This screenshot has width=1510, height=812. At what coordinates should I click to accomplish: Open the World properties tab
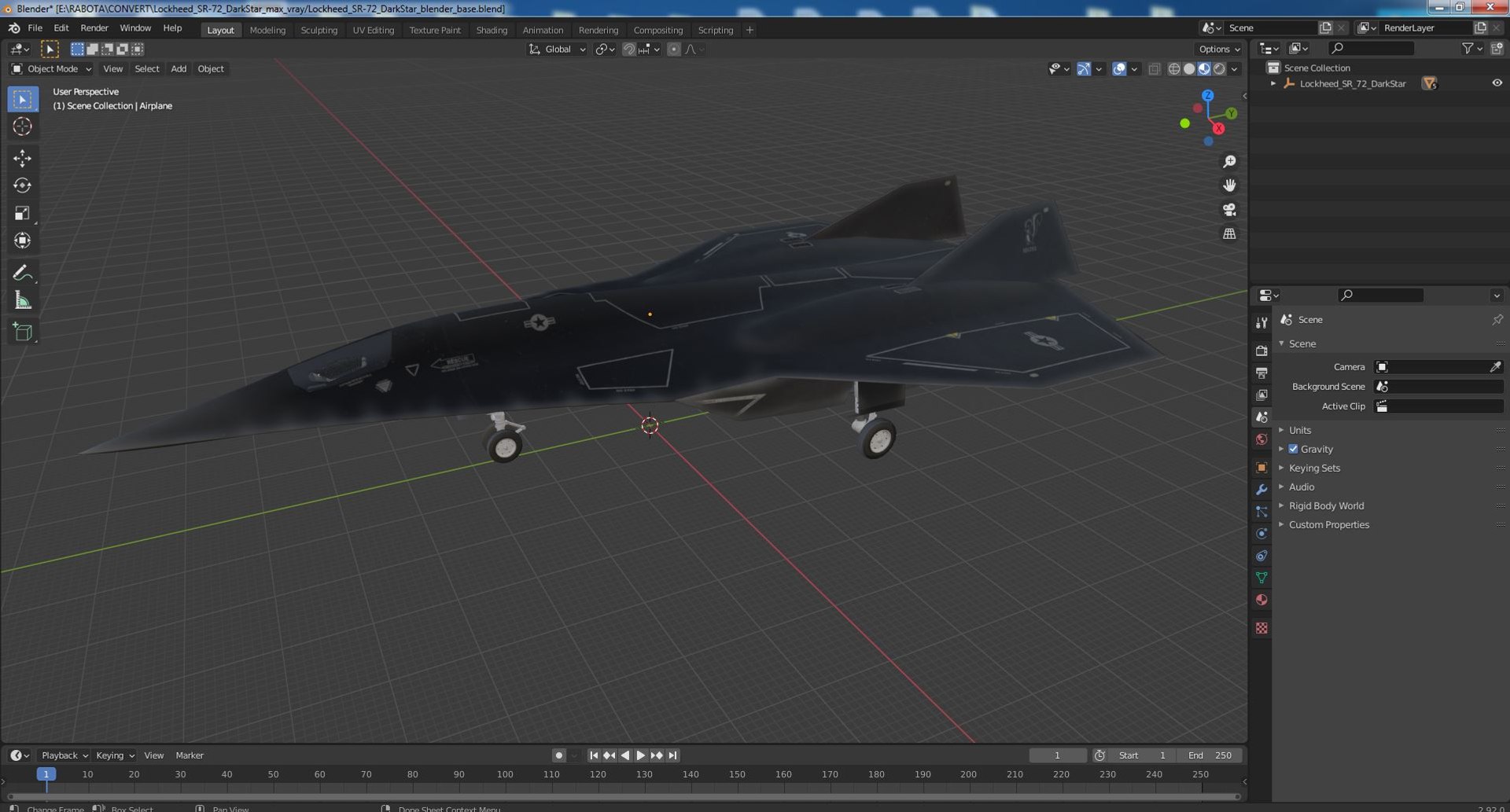[1261, 439]
